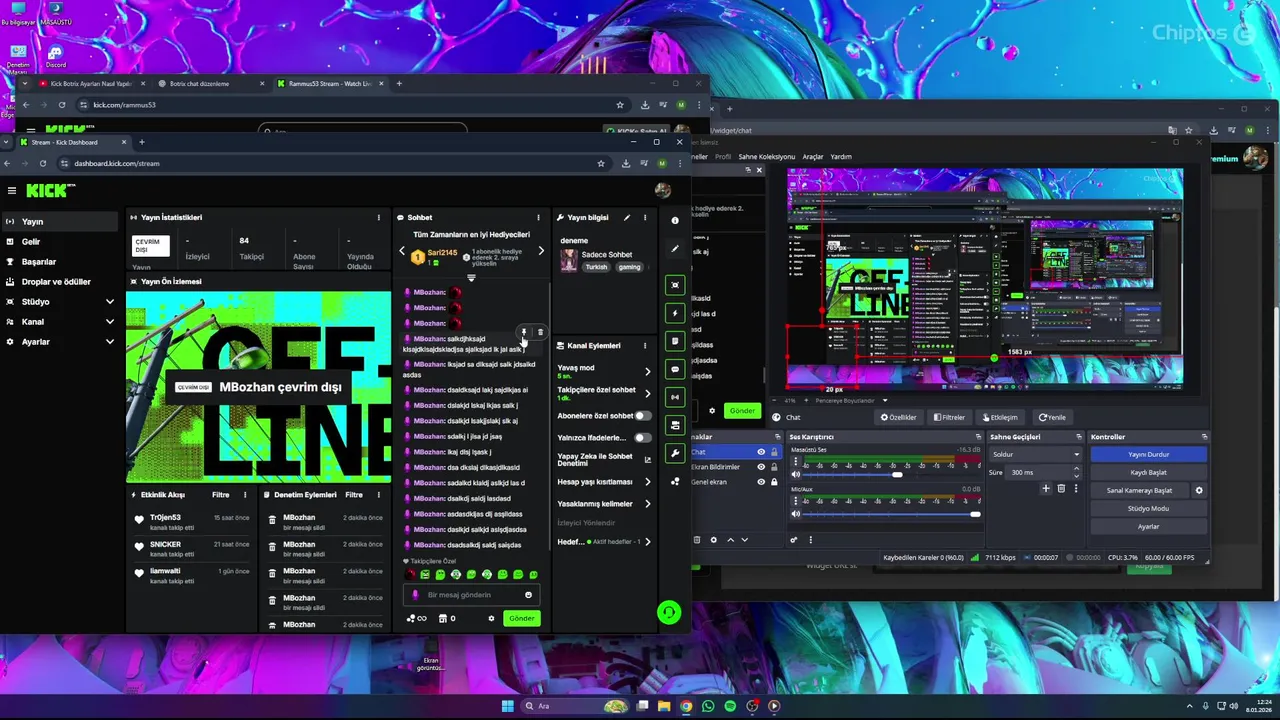Mute Mic/Aux speaker icon in OBS
Viewport: 1280px width, 720px height.
coord(796,514)
